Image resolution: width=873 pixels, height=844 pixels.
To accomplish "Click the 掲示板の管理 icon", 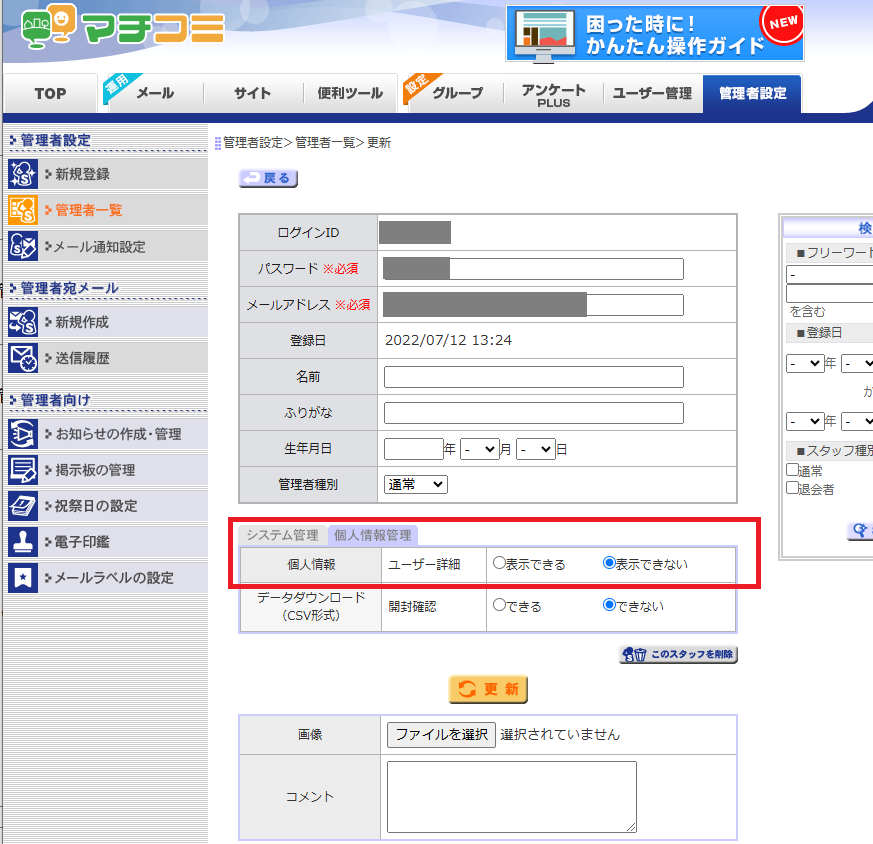I will [22, 470].
